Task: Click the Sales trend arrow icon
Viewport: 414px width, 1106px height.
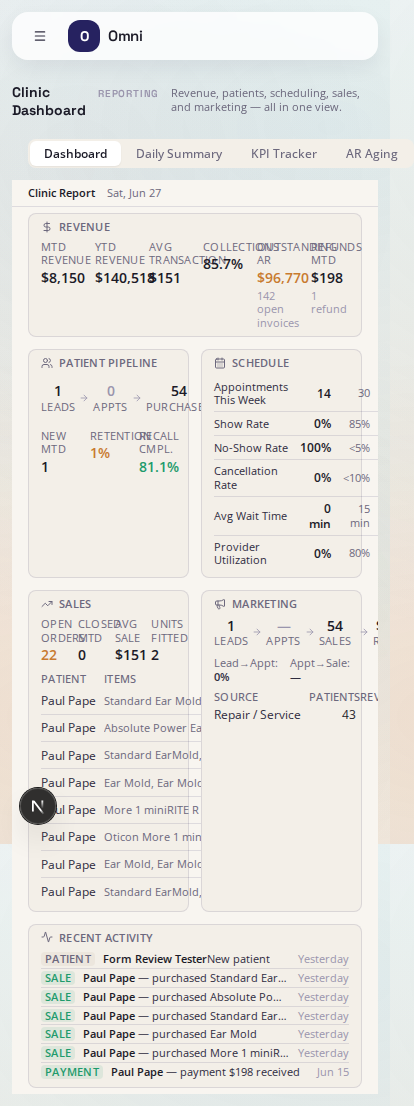Action: 47,604
